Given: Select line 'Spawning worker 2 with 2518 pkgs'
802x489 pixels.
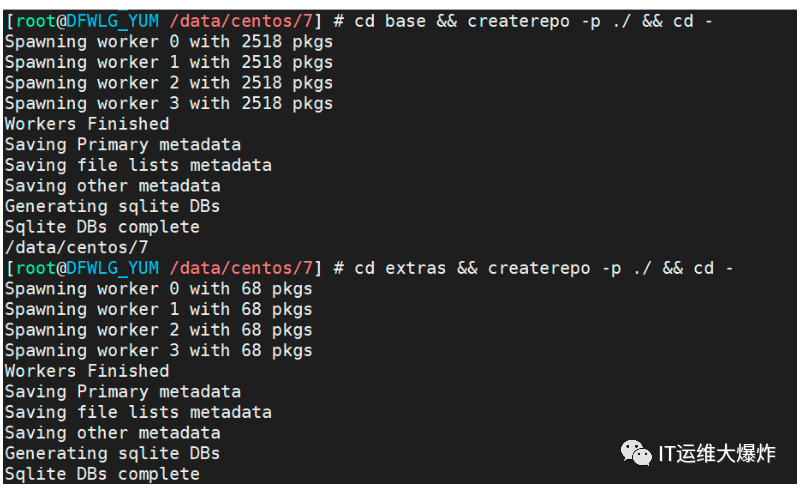Looking at the screenshot, I should pos(168,83).
